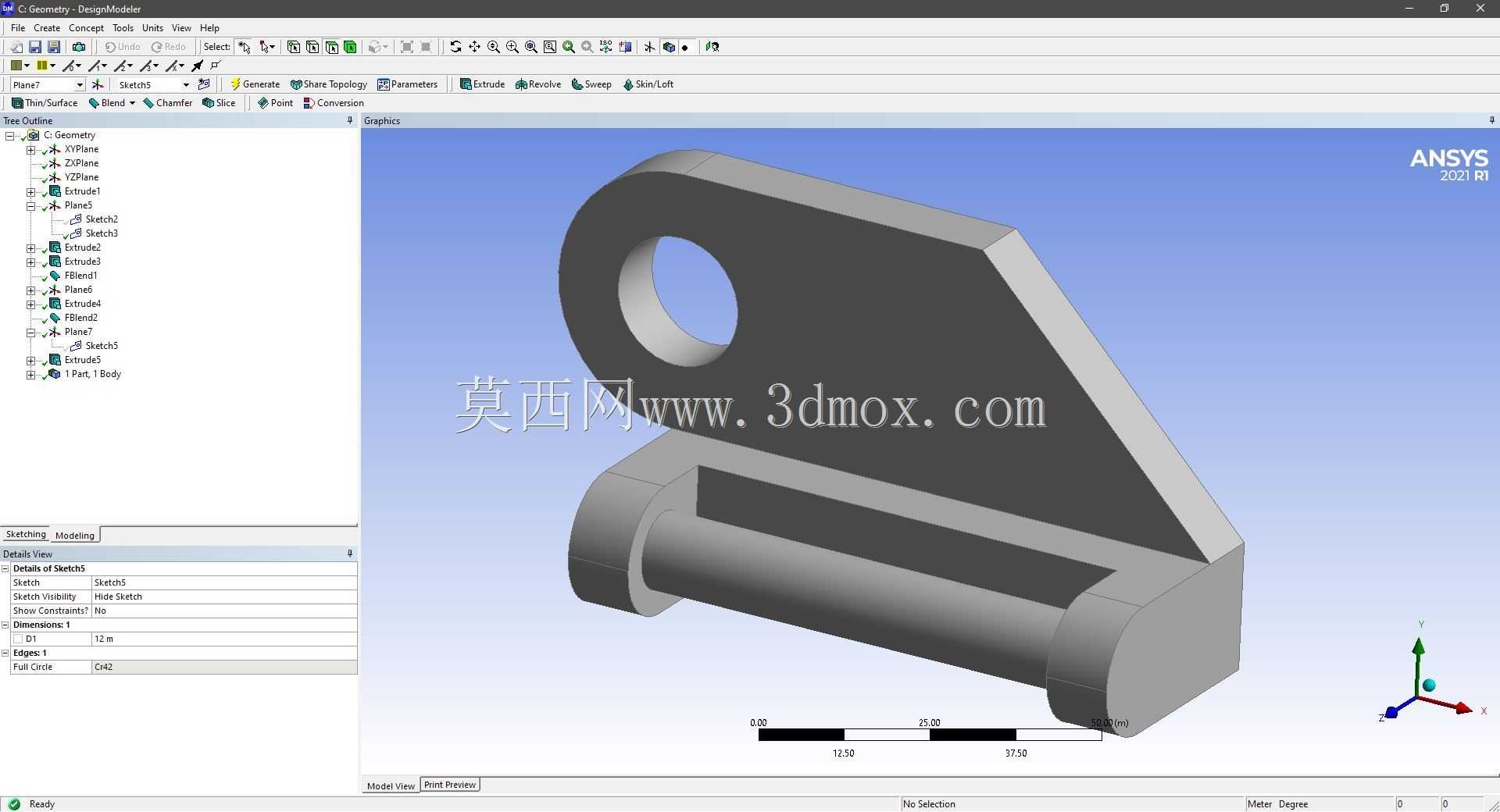The height and width of the screenshot is (812, 1500).
Task: Open the Units menu
Action: click(152, 27)
